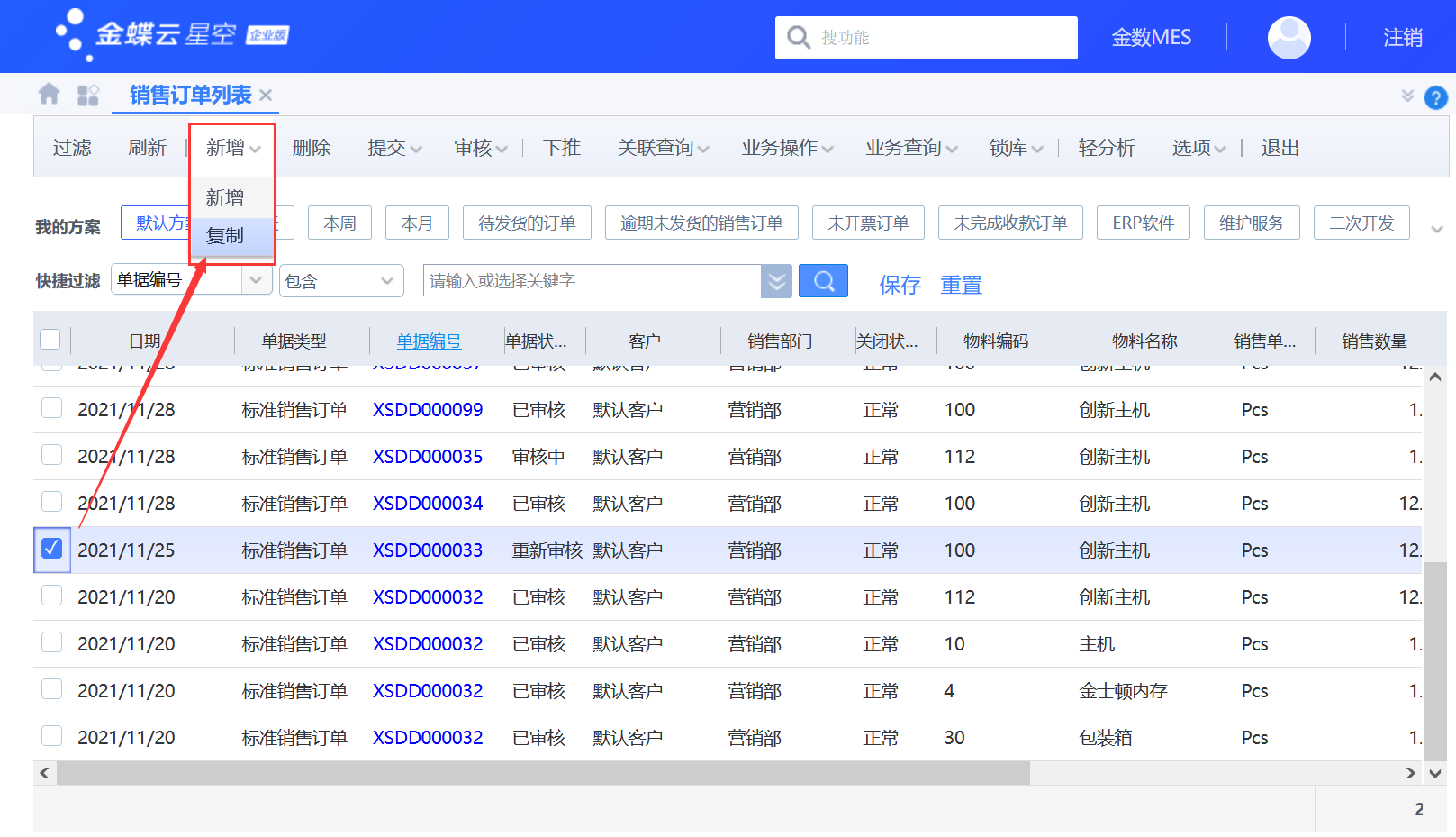Image resolution: width=1456 pixels, height=837 pixels.
Task: Click the 过滤 toolbar button
Action: click(72, 148)
